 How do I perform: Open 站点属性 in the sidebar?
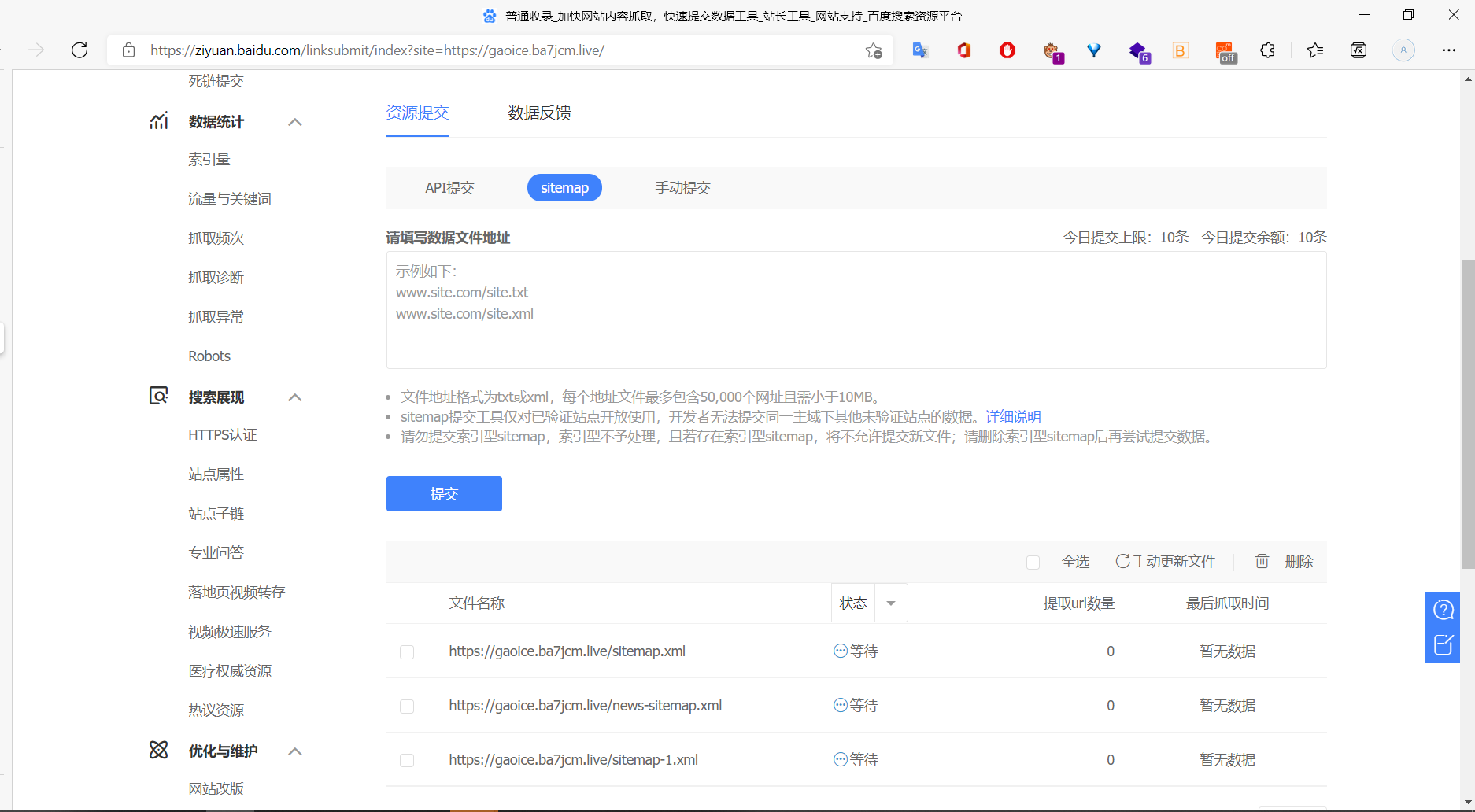(x=216, y=474)
